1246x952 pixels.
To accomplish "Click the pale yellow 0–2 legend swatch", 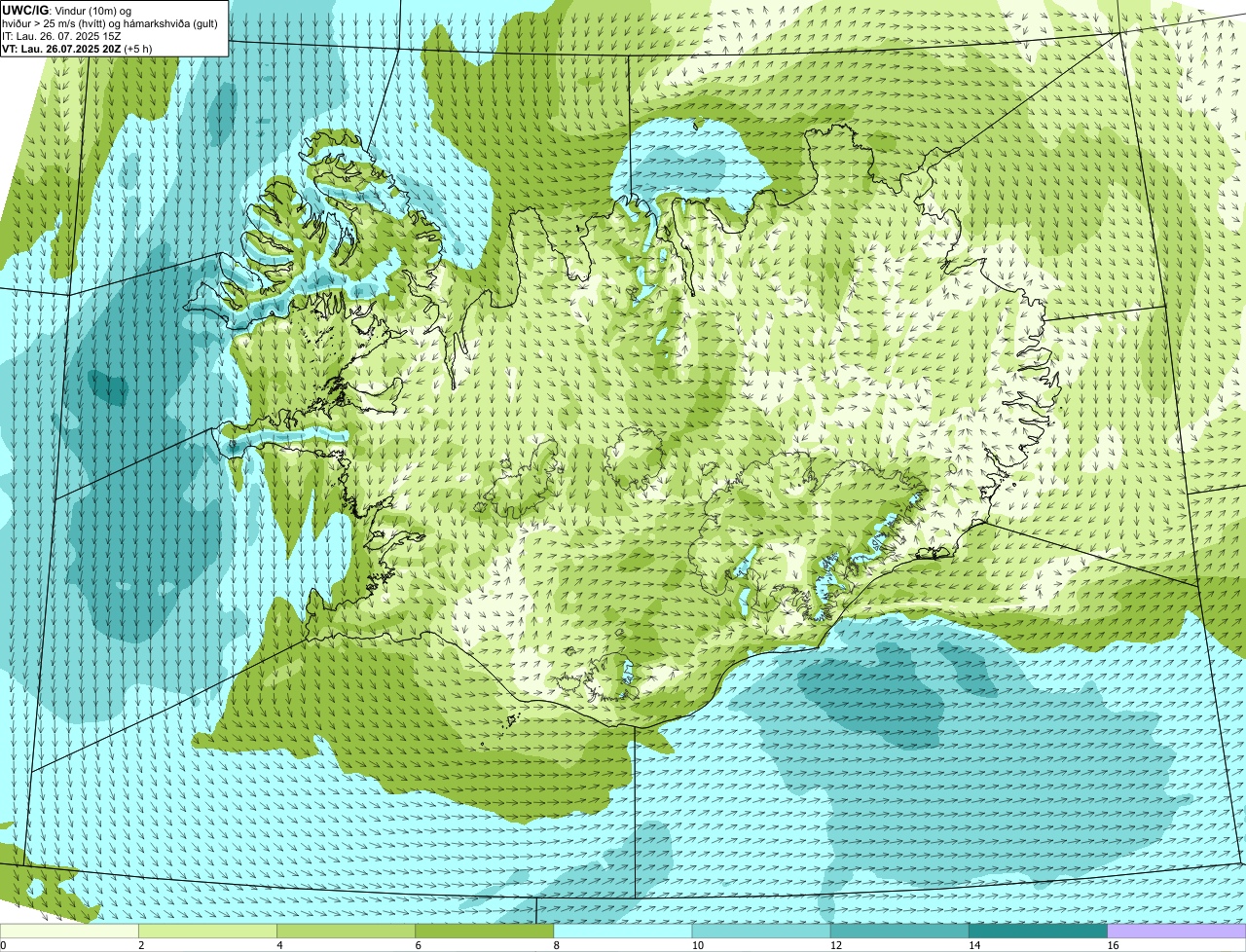I will pyautogui.click(x=69, y=931).
